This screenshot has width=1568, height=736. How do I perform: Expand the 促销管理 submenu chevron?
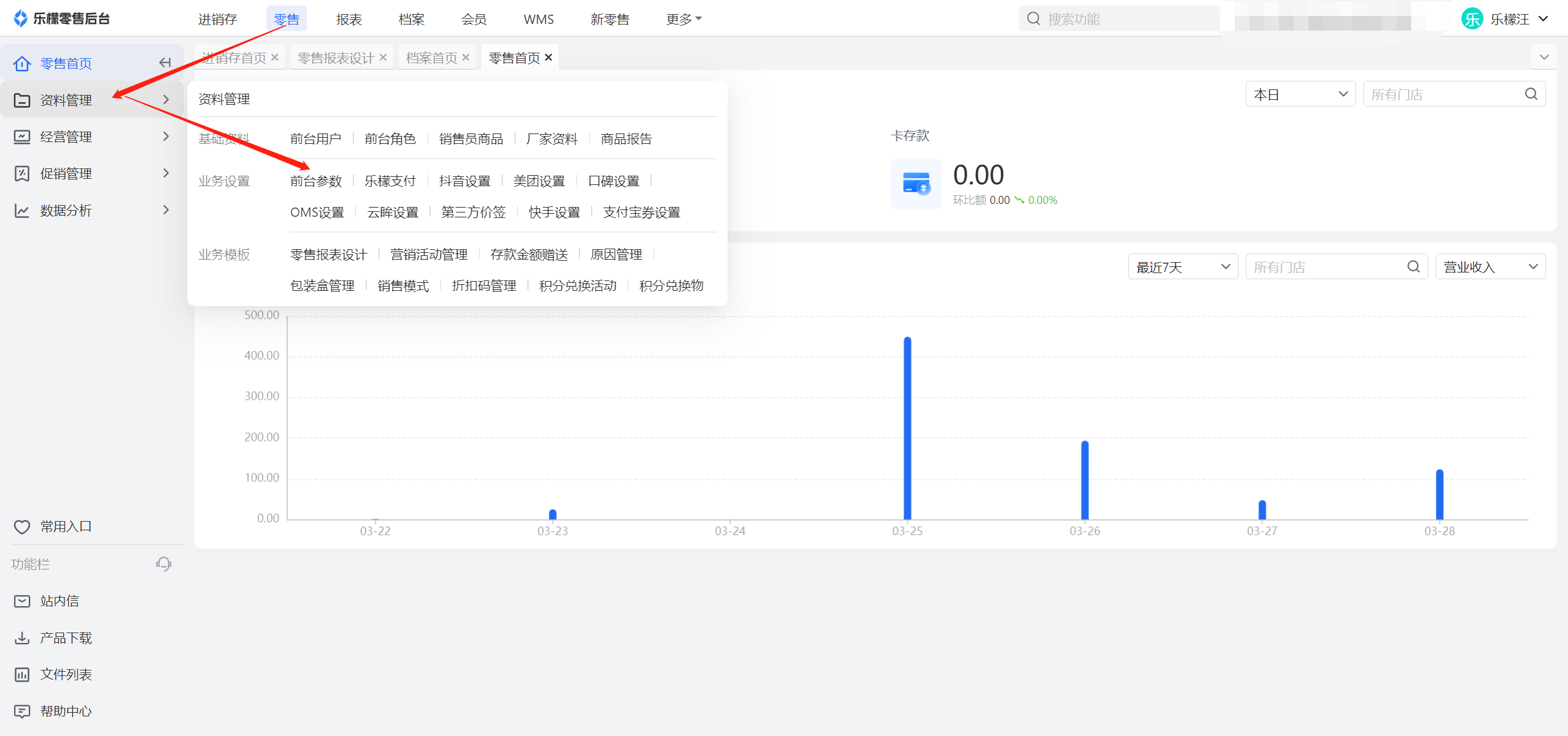pos(165,173)
